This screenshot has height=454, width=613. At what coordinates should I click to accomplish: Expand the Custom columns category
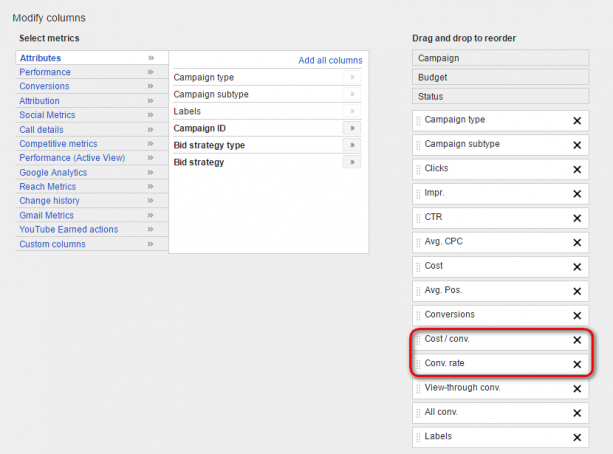pyautogui.click(x=52, y=244)
